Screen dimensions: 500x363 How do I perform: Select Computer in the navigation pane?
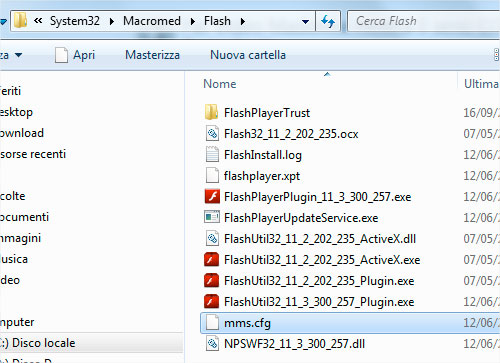pyautogui.click(x=17, y=322)
